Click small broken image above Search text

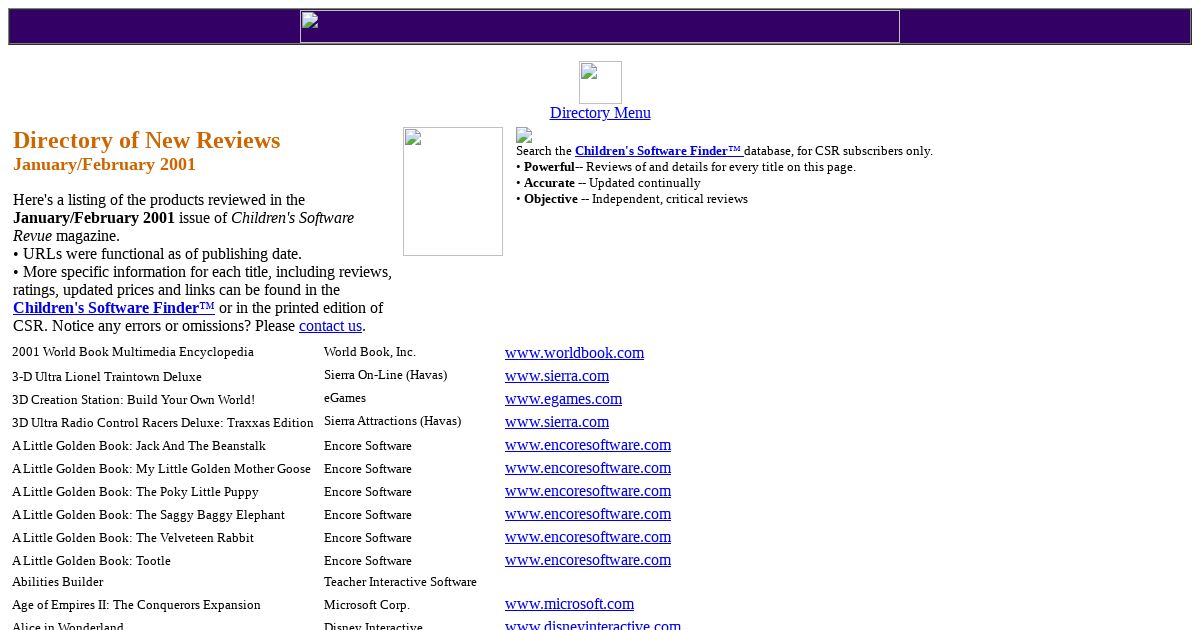click(x=524, y=135)
